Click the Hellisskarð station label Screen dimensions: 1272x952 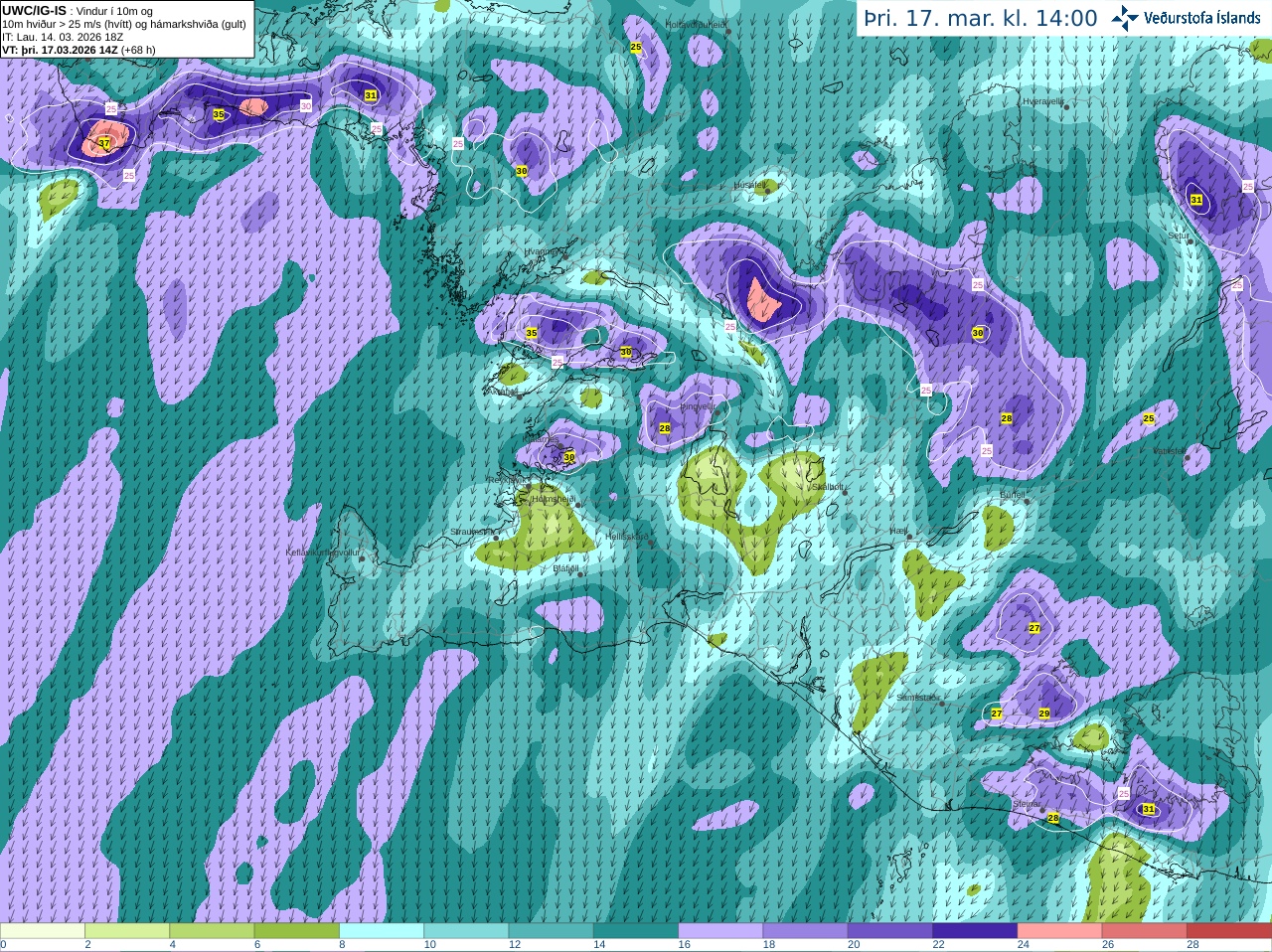pos(627,537)
